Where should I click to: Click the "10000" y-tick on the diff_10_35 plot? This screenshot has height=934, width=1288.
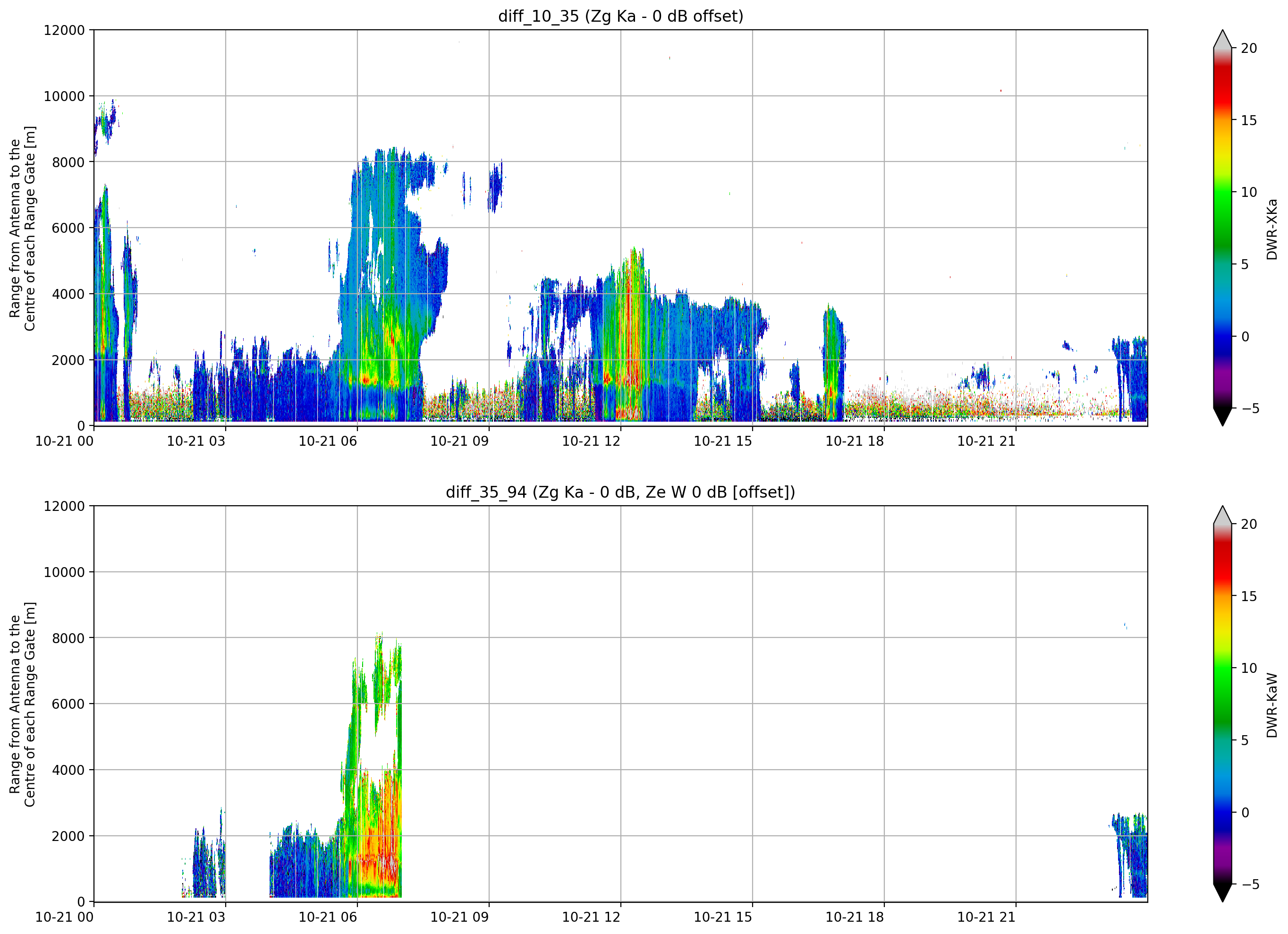coord(64,97)
